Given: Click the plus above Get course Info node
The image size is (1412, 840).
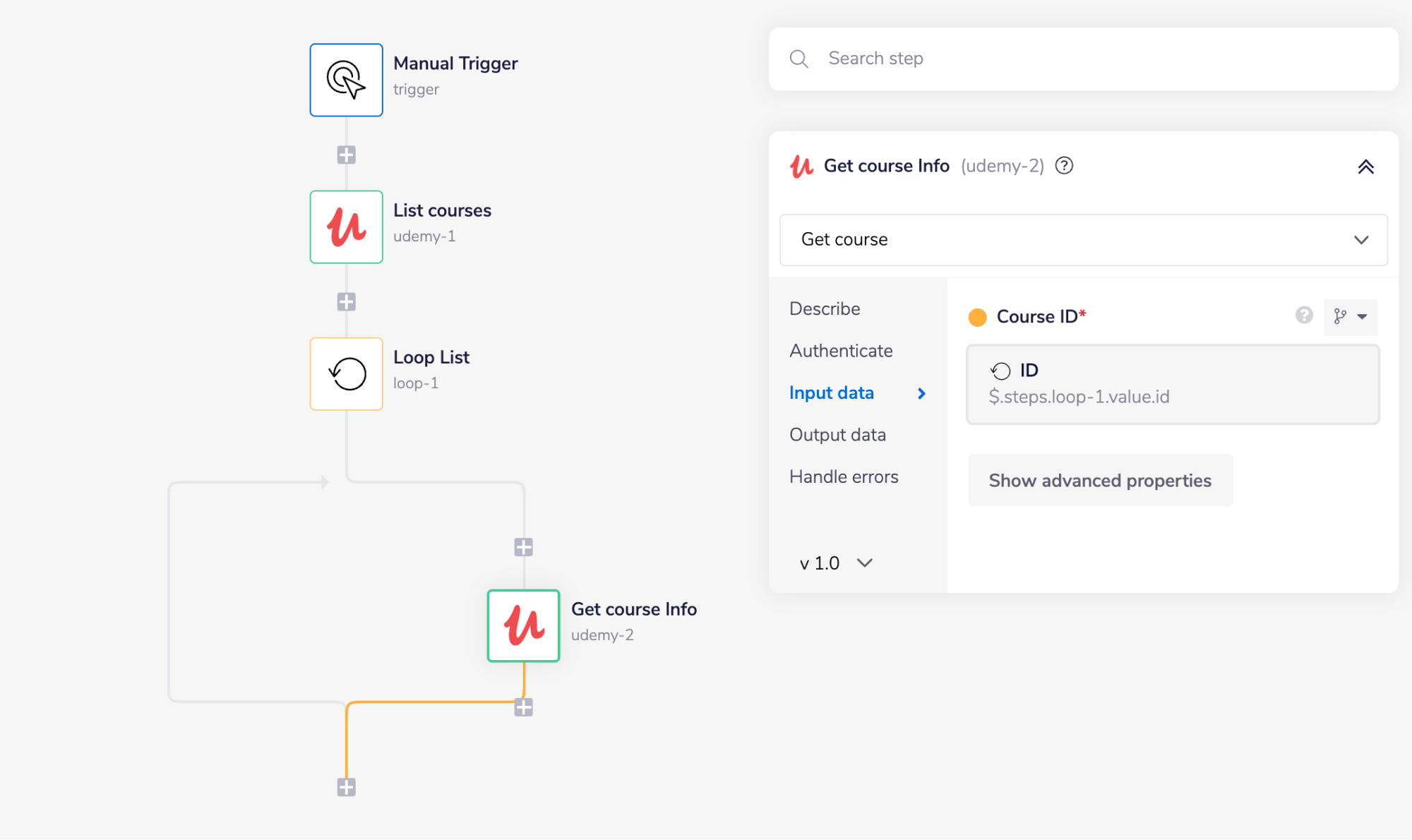Looking at the screenshot, I should [x=523, y=545].
